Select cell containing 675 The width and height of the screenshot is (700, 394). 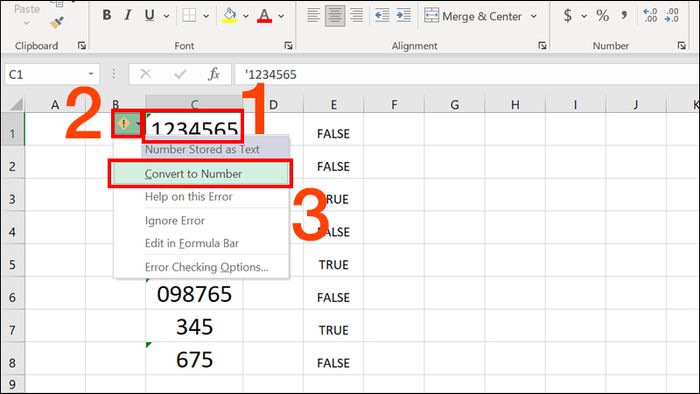click(194, 358)
